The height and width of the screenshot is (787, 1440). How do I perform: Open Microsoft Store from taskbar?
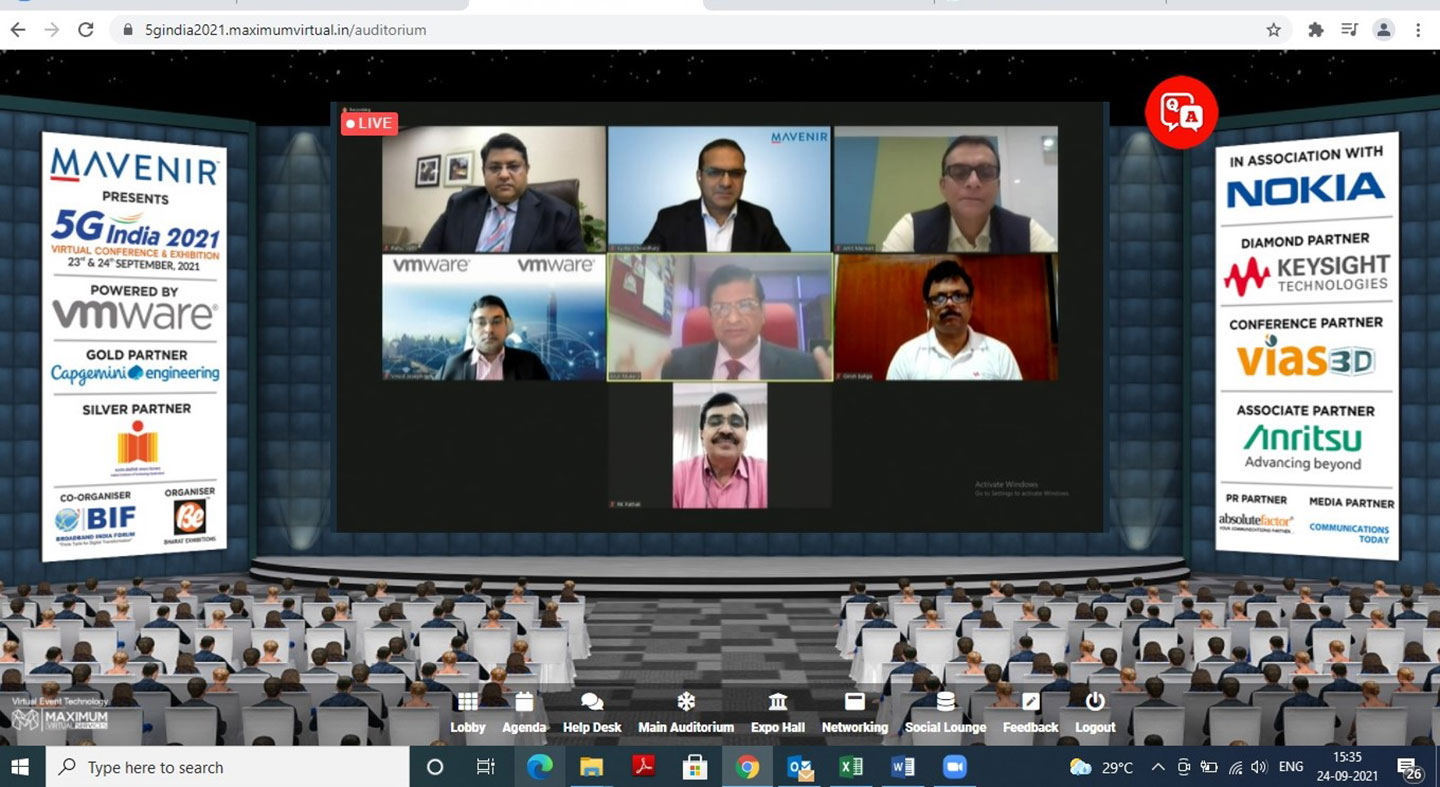coord(695,767)
